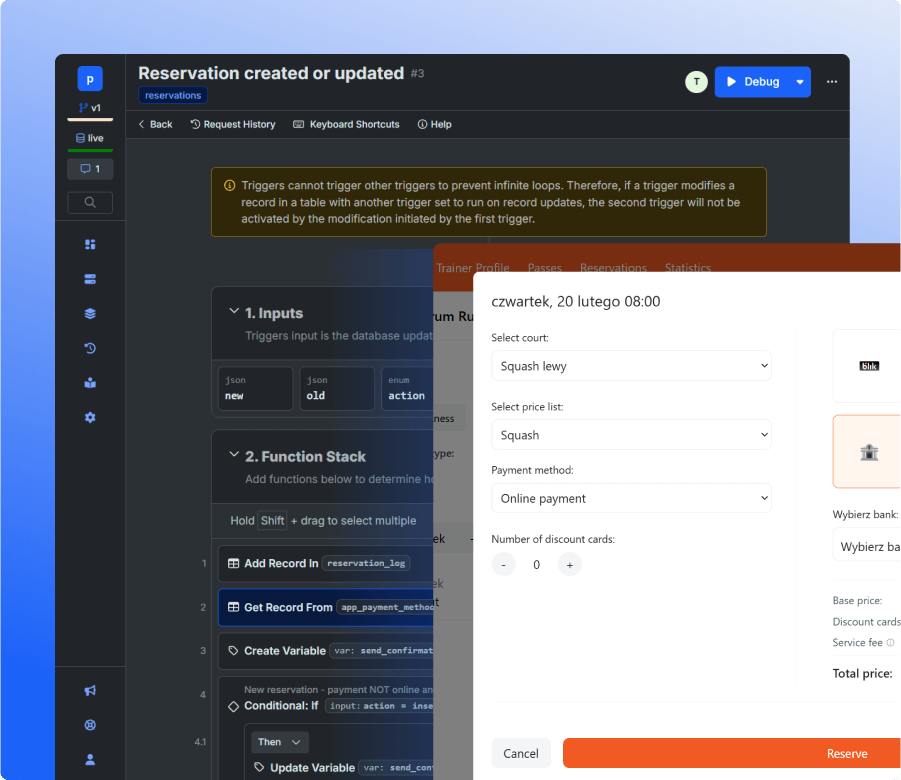Click the blue Debug button
The image size is (901, 780).
752,82
